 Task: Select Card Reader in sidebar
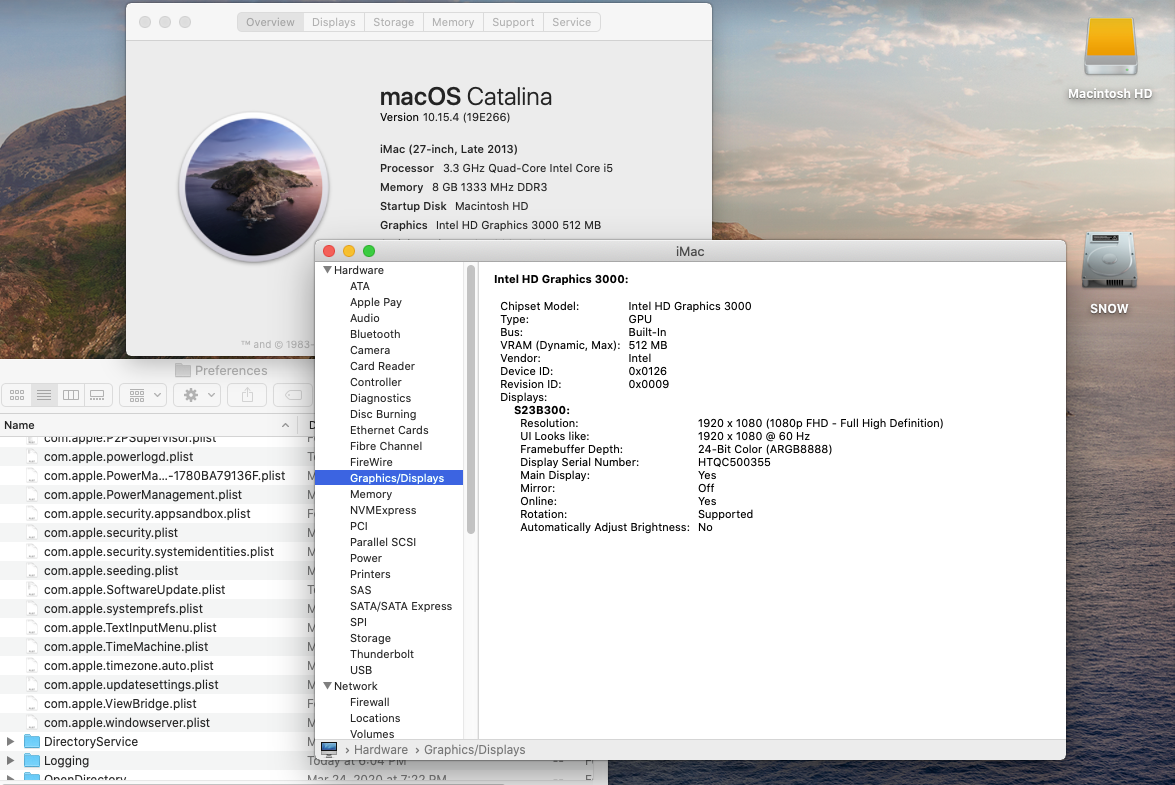(382, 366)
